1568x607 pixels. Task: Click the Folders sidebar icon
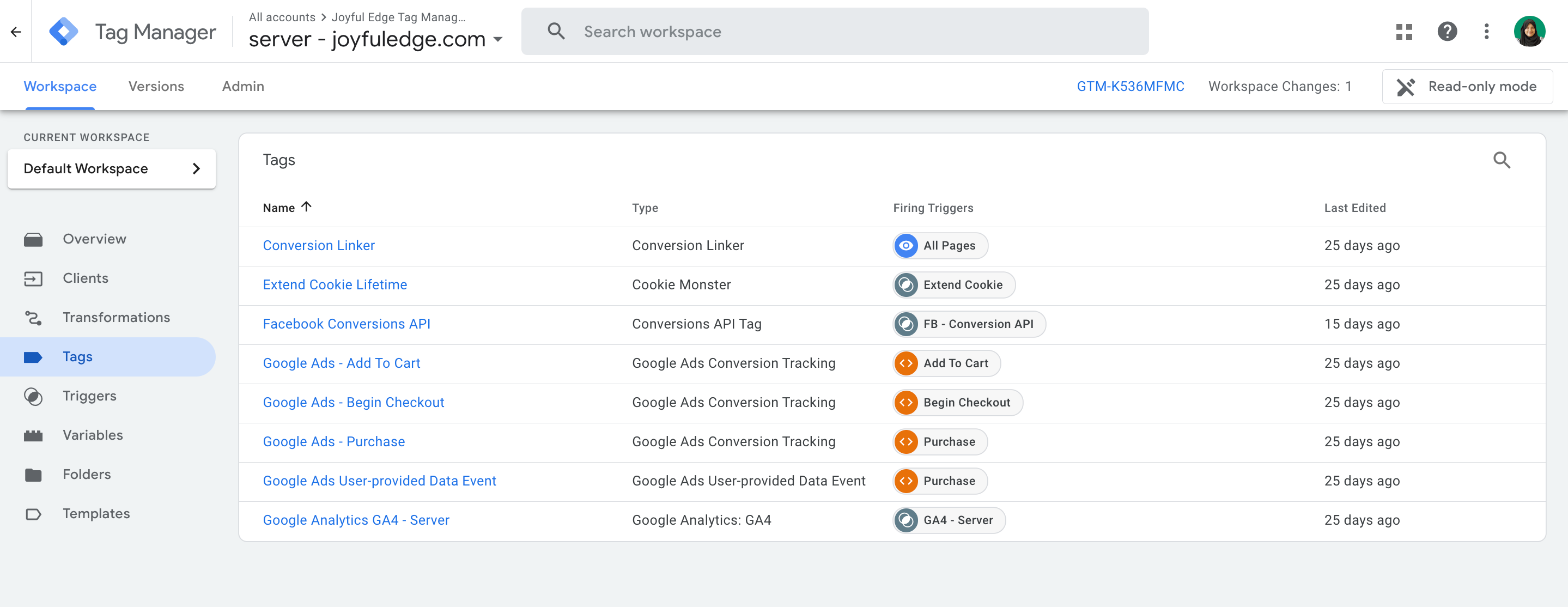tap(33, 475)
